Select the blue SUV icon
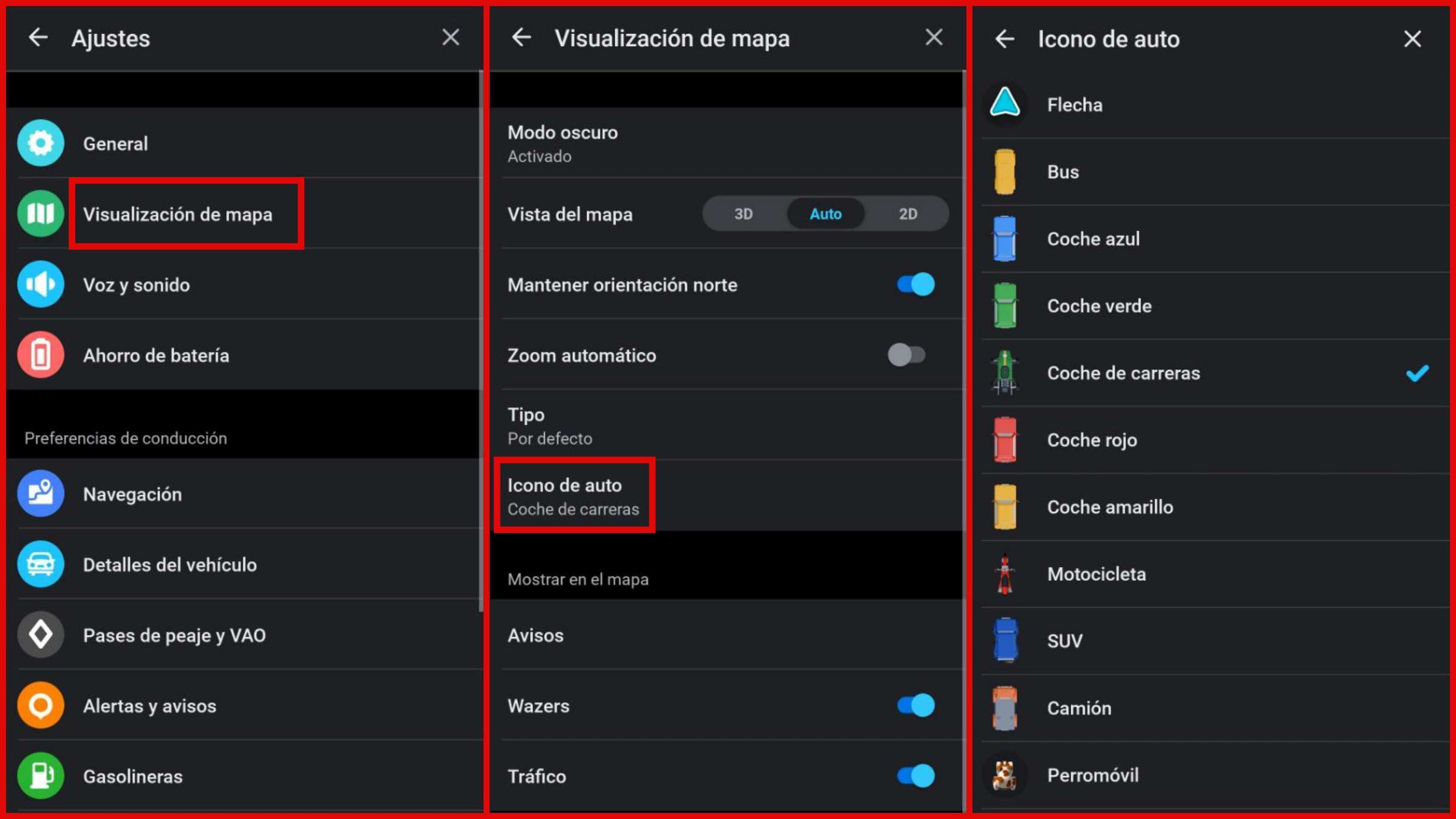1456x819 pixels. click(x=1005, y=641)
